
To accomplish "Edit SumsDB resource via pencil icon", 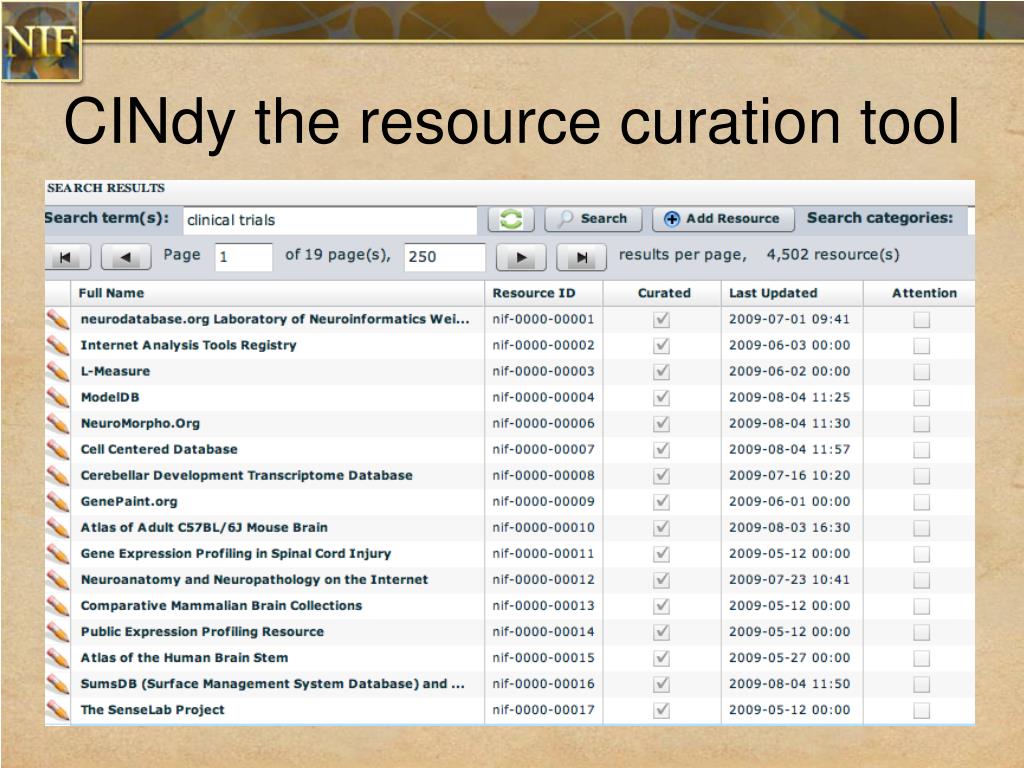I will coord(57,684).
